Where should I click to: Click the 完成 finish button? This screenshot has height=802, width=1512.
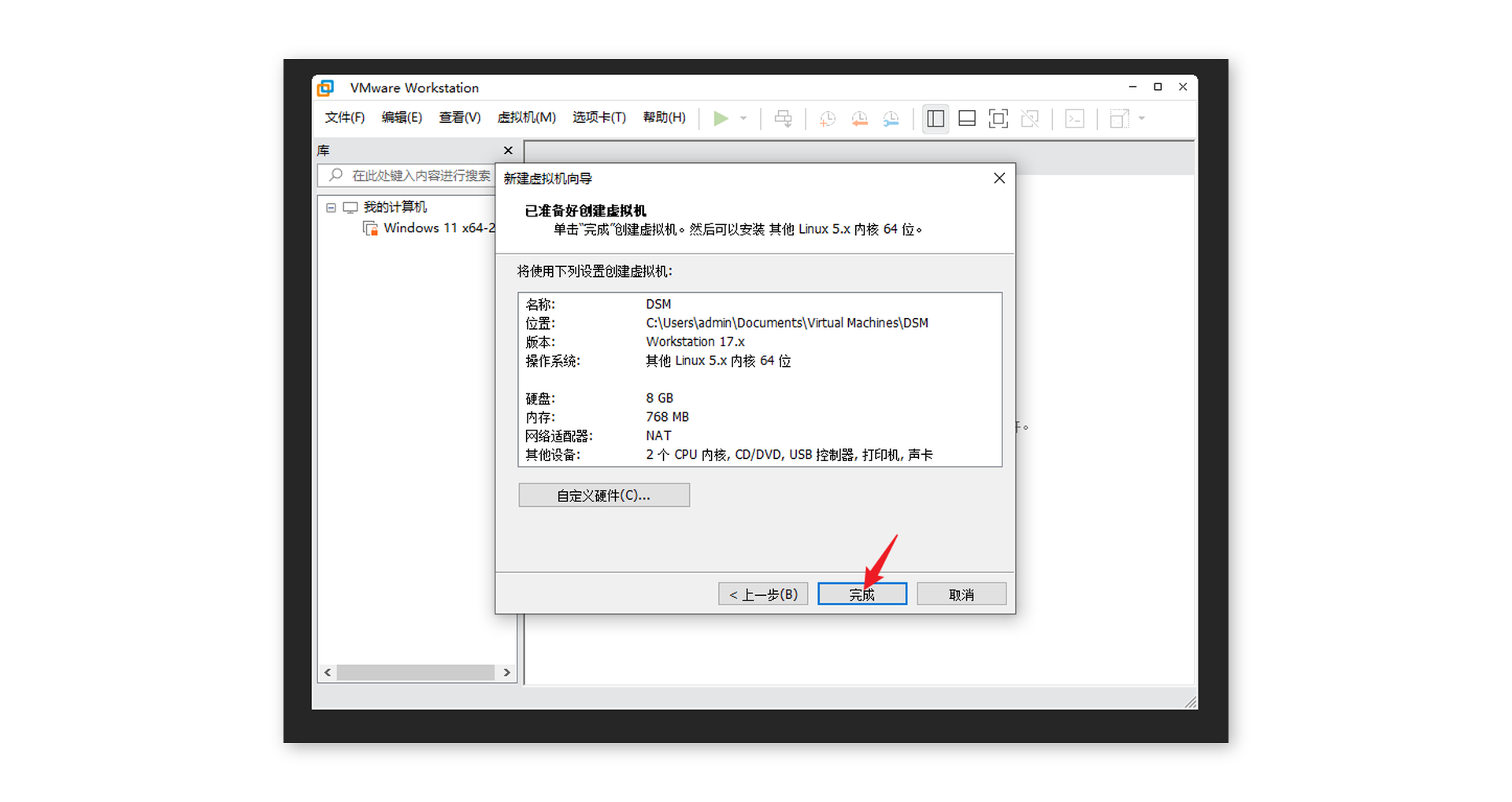[x=862, y=594]
